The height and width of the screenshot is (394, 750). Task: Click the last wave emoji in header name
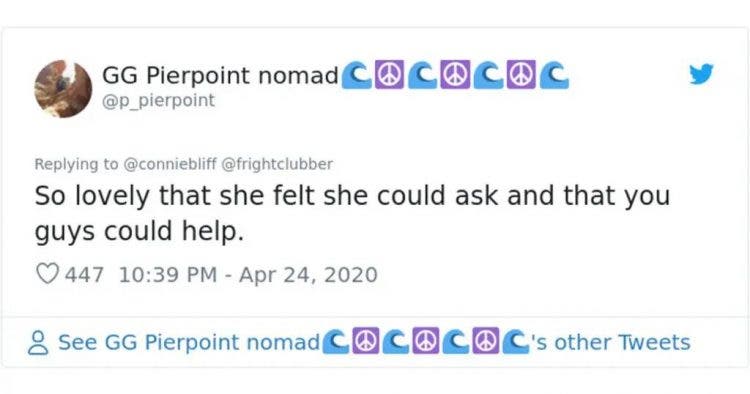click(x=554, y=76)
